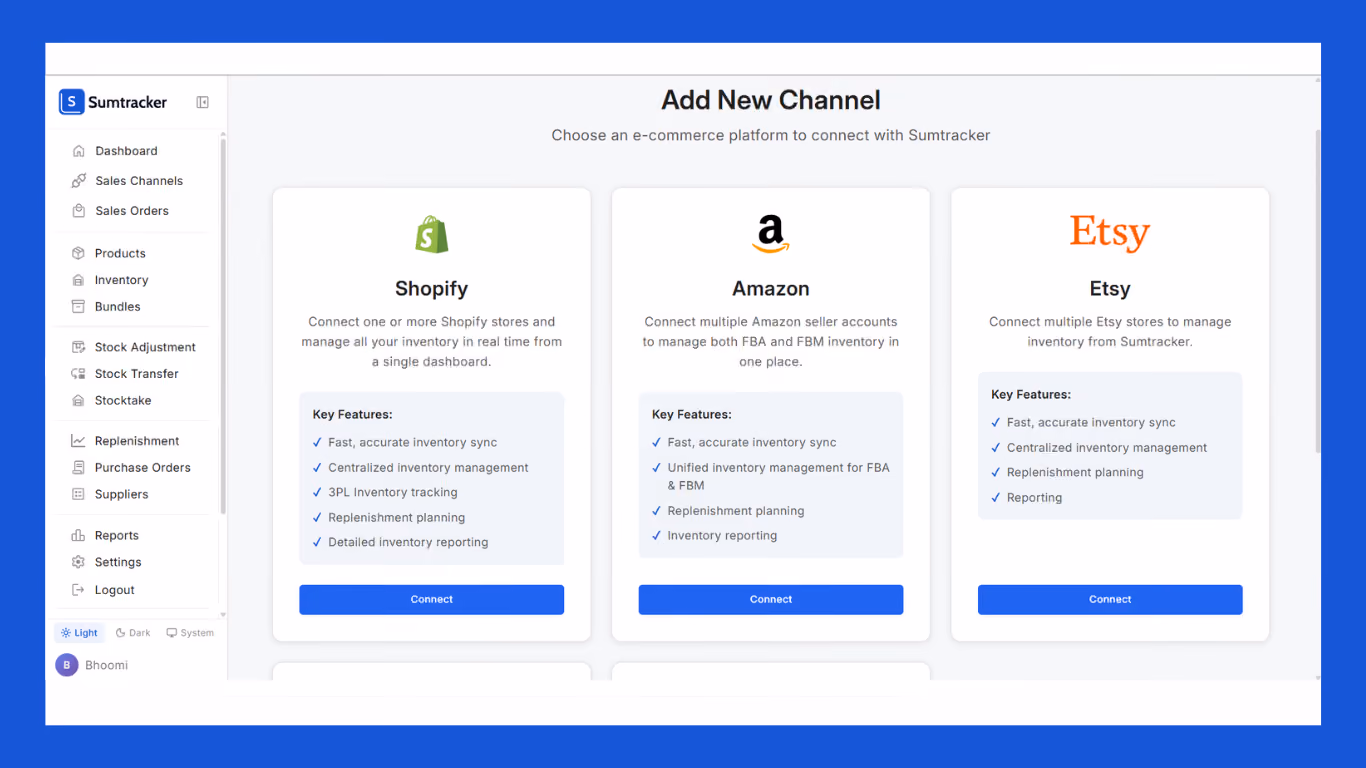Switch to System theme

[190, 633]
